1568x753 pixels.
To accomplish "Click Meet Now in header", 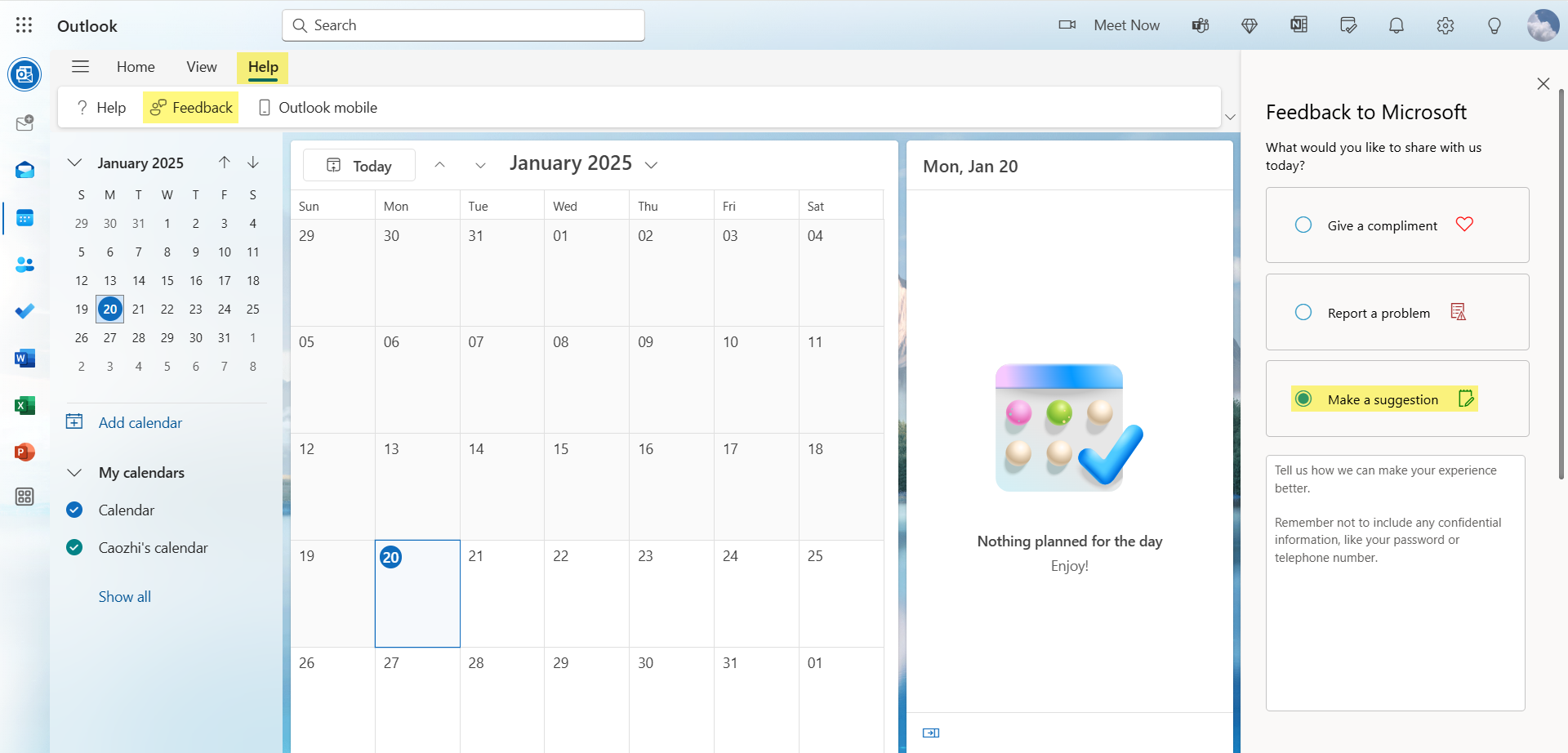I will 1109,25.
